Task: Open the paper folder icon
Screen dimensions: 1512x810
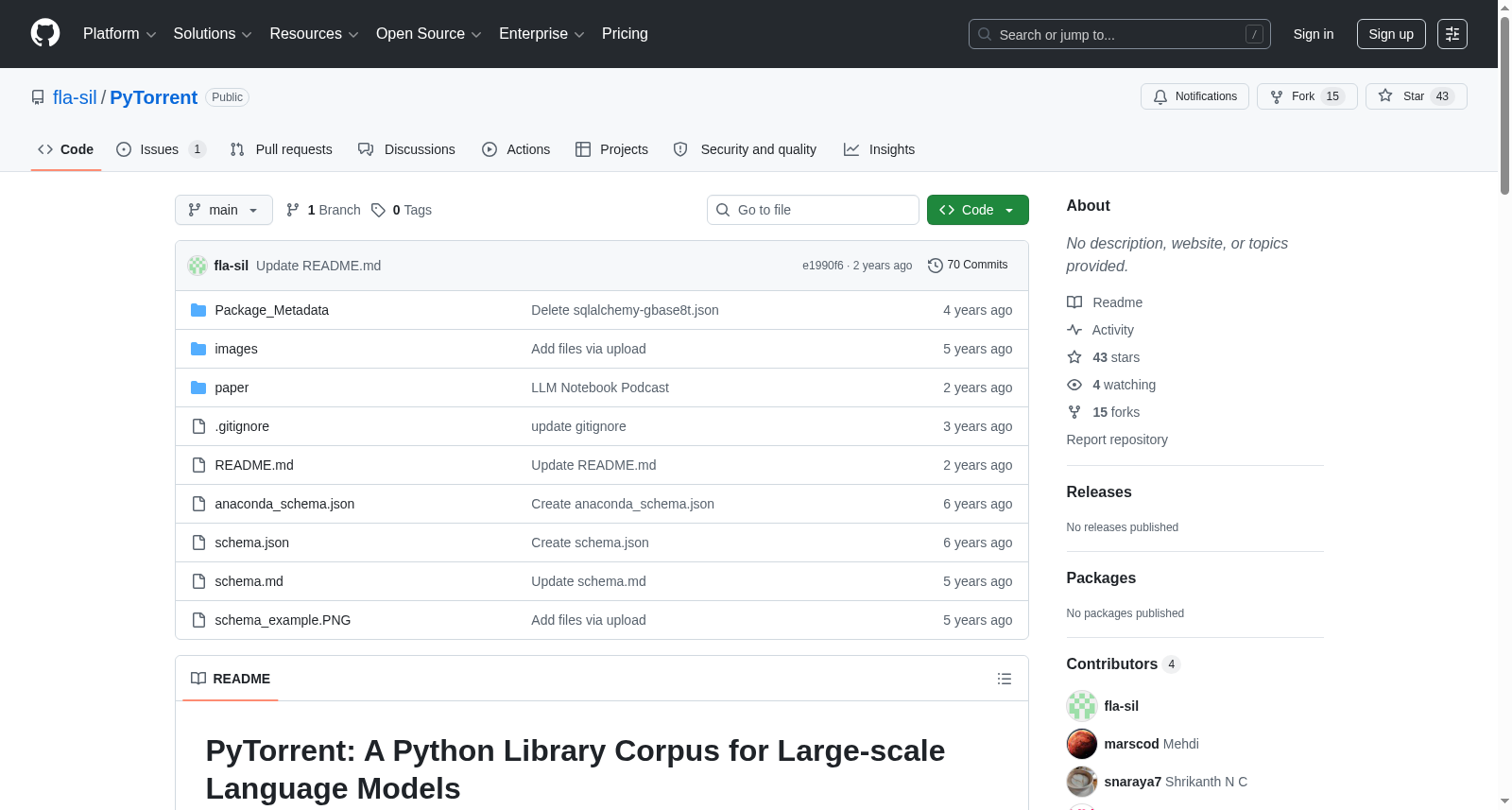Action: click(198, 388)
